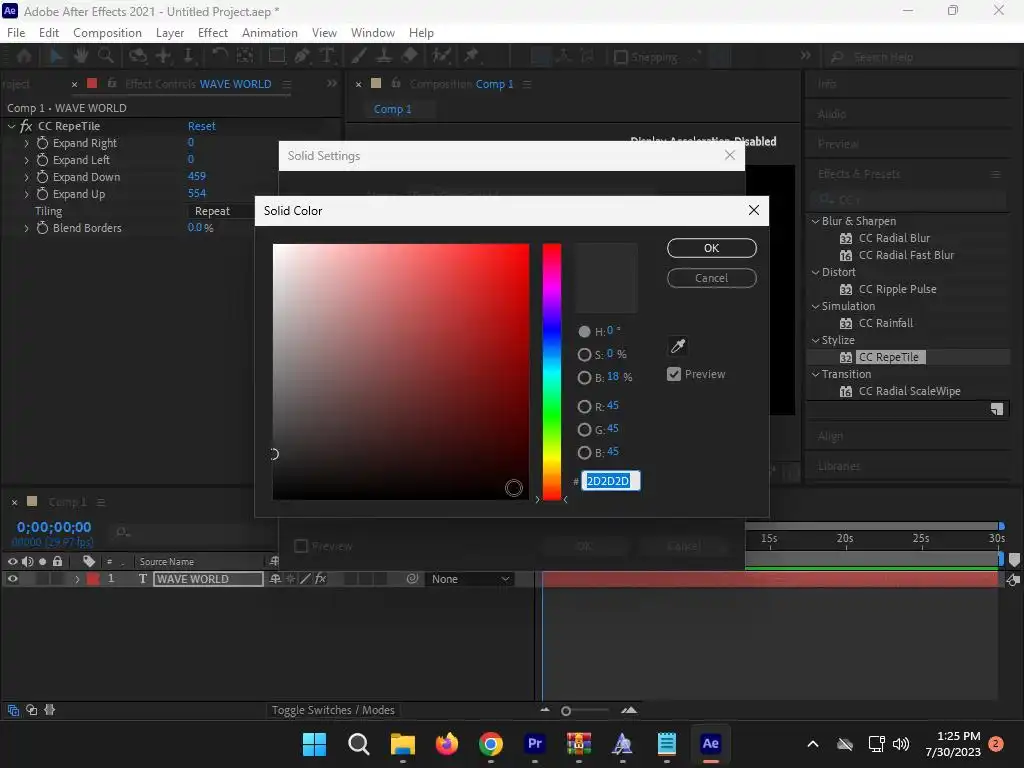The height and width of the screenshot is (768, 1024).
Task: Open the Animation menu
Action: point(270,33)
